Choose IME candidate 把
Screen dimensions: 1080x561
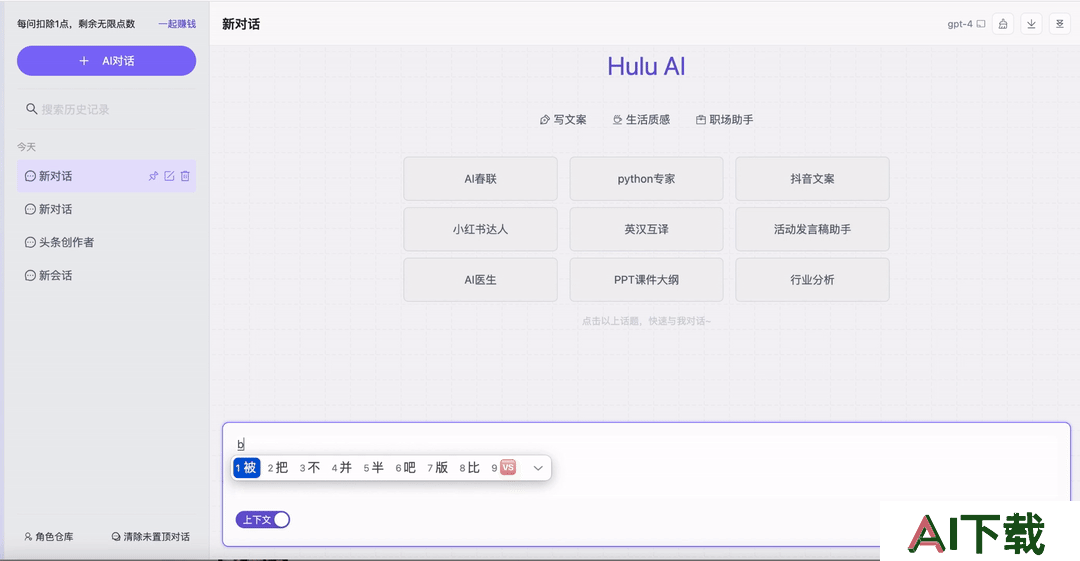point(278,468)
